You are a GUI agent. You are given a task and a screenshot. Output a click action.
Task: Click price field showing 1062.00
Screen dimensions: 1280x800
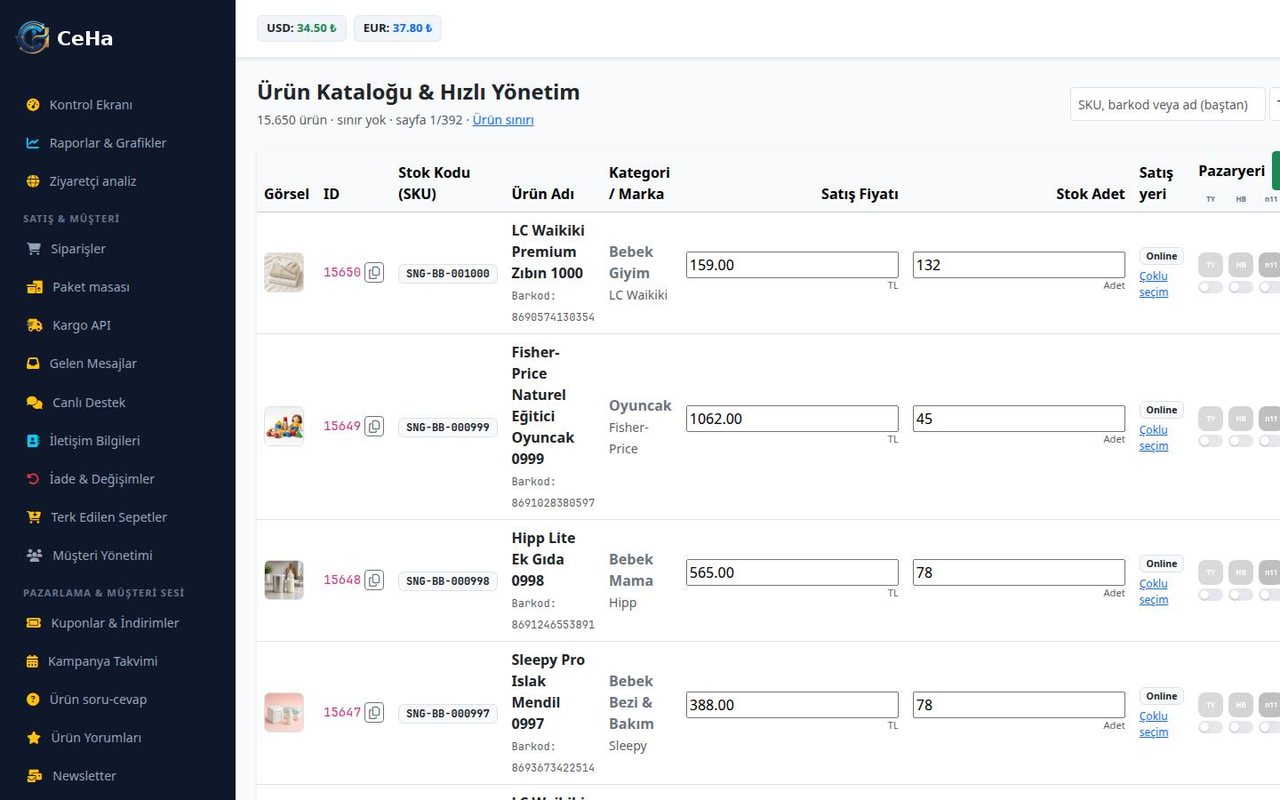click(792, 419)
